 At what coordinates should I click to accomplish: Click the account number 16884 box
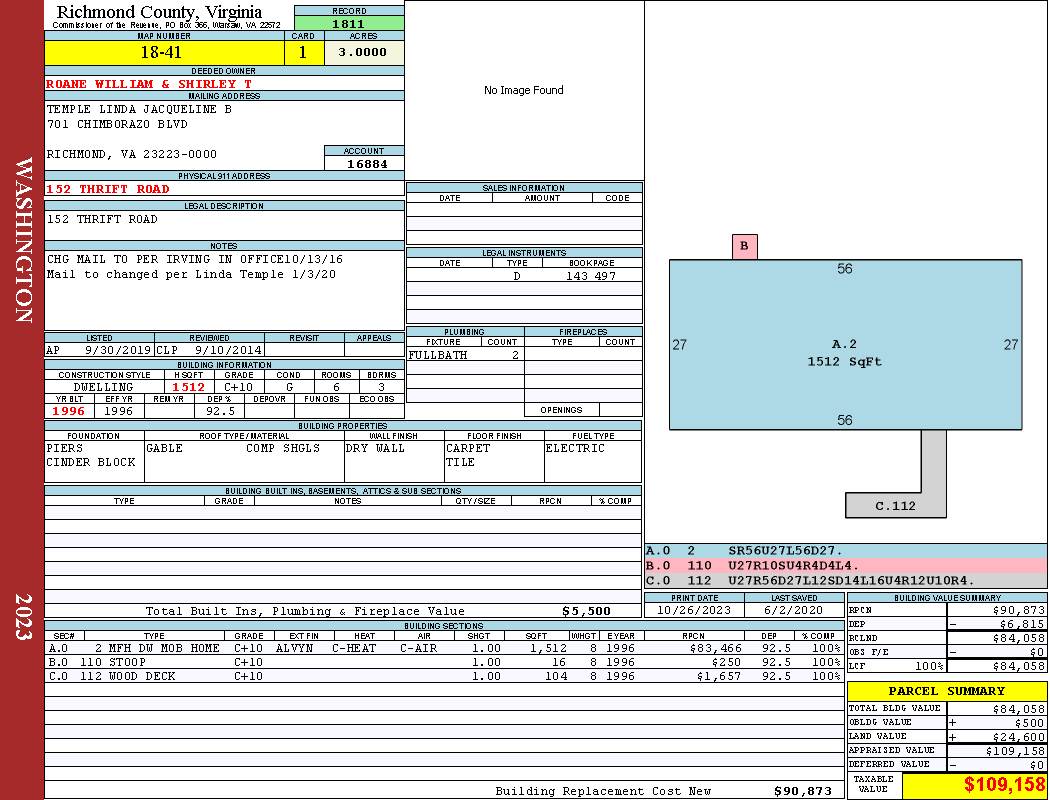[x=364, y=163]
